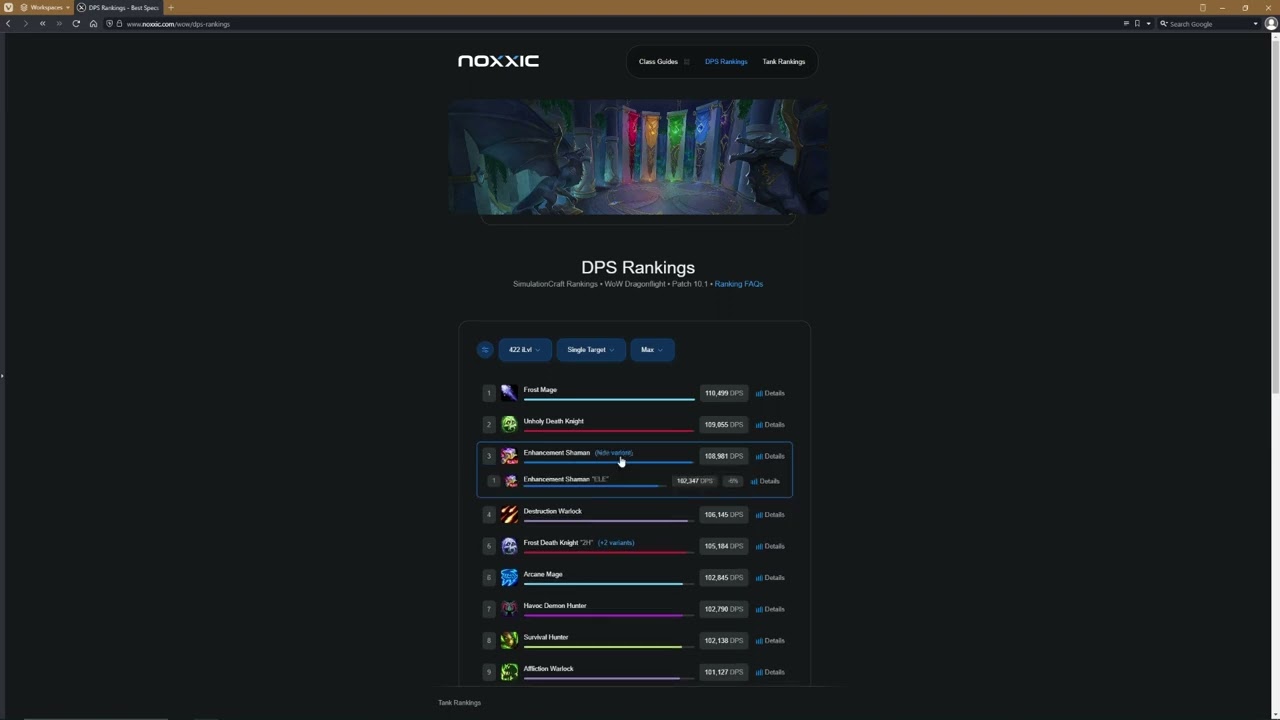1280x720 pixels.
Task: Click the tracker blocker shield icon
Action: (x=109, y=23)
